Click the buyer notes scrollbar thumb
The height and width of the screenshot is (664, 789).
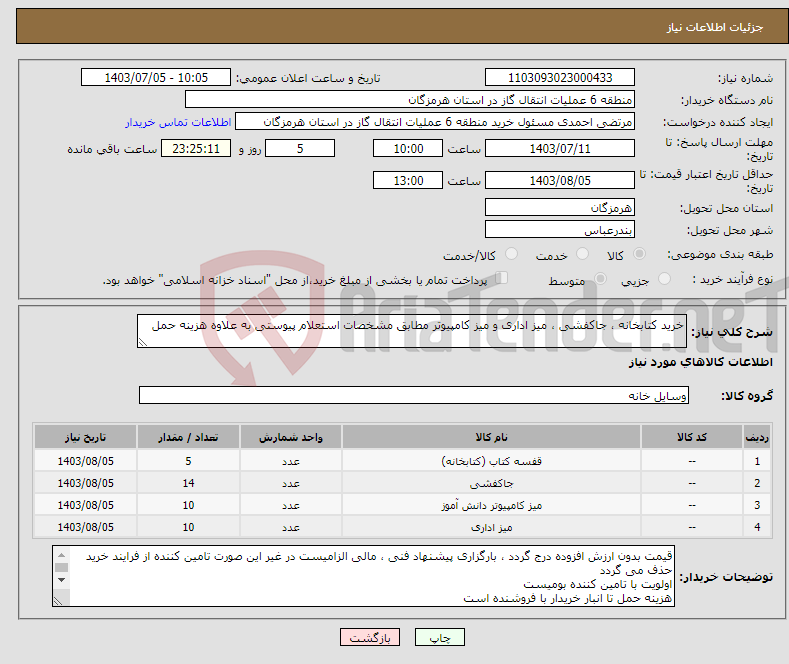tap(61, 567)
